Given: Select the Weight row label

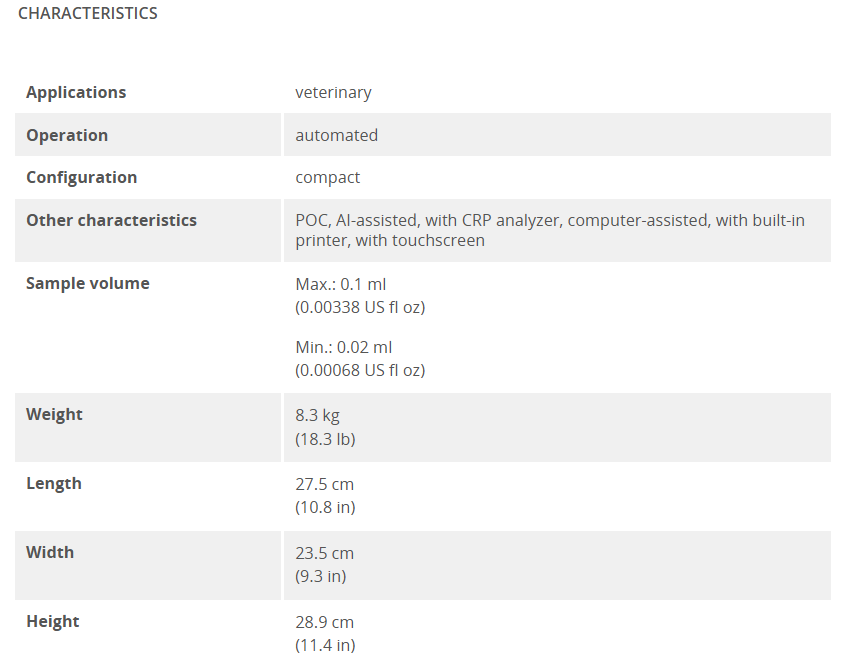Looking at the screenshot, I should [54, 414].
